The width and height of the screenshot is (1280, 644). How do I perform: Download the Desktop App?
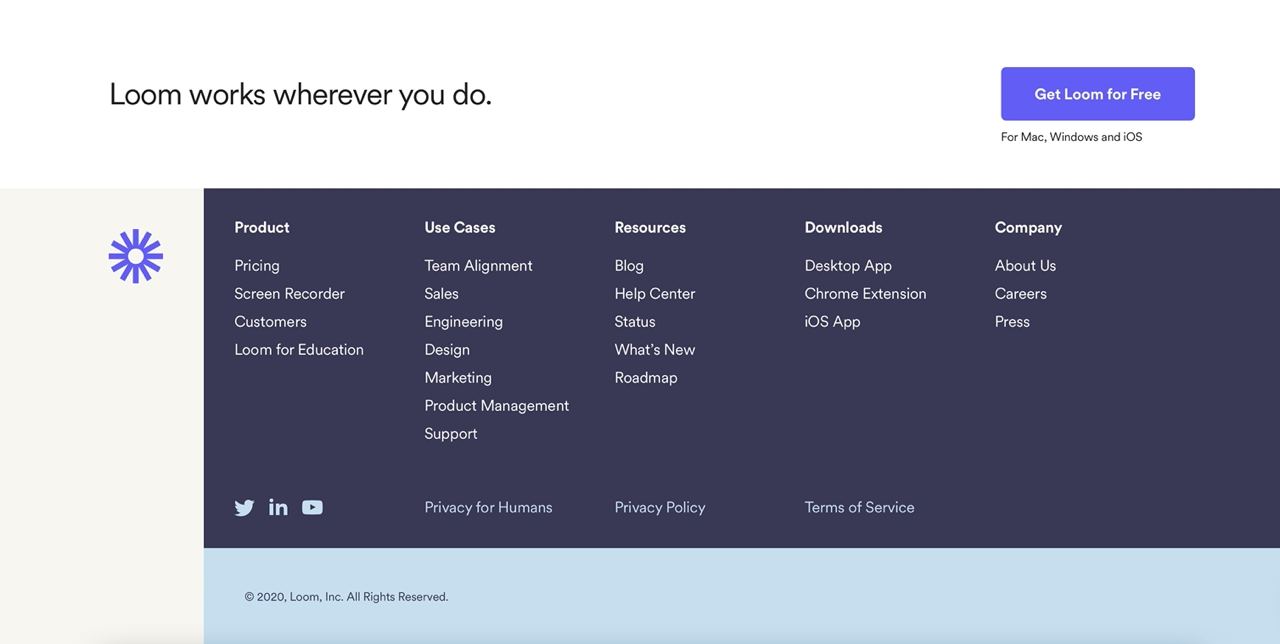coord(848,265)
